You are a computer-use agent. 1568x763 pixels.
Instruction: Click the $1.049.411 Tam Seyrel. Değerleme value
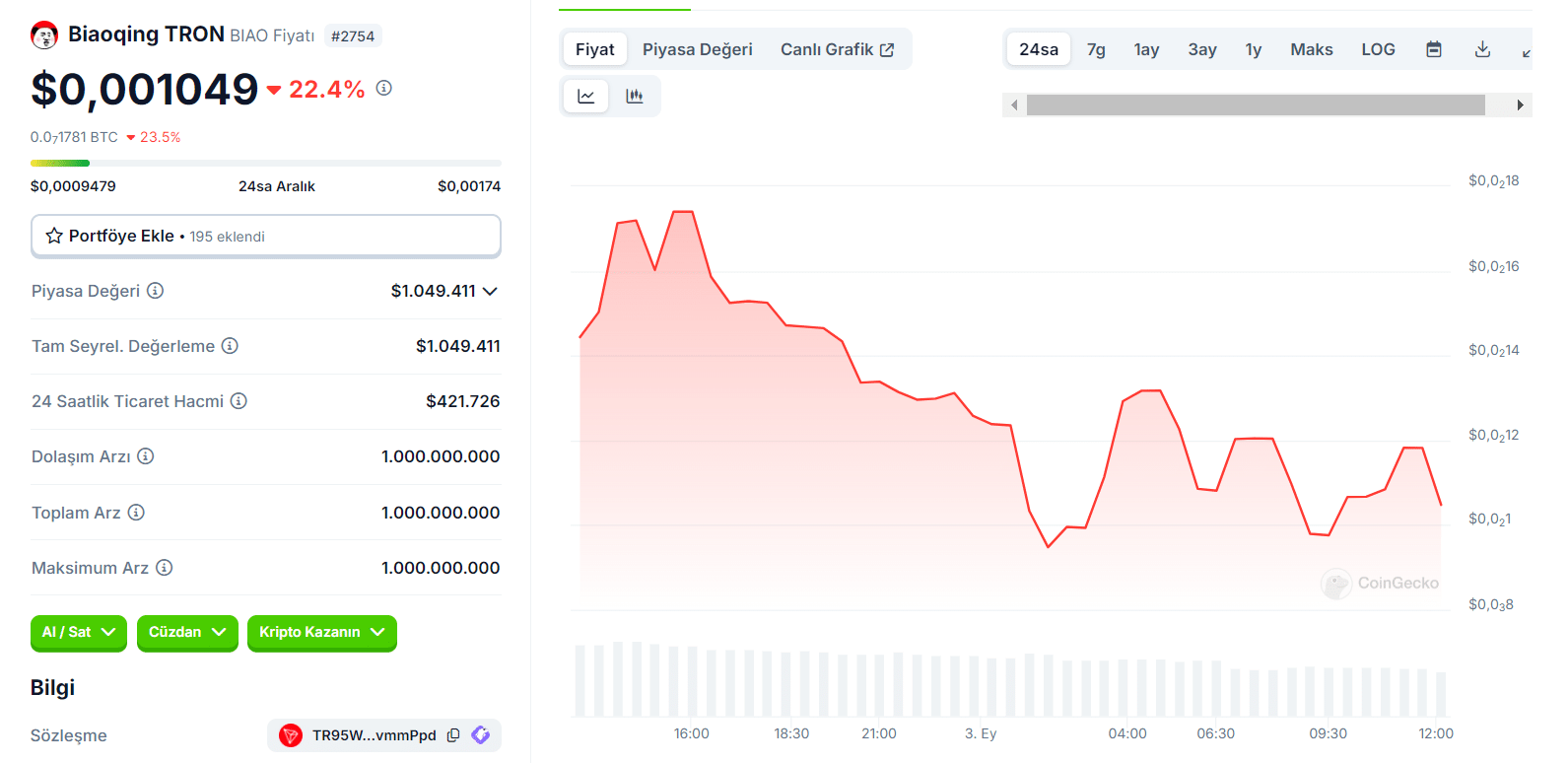point(458,346)
